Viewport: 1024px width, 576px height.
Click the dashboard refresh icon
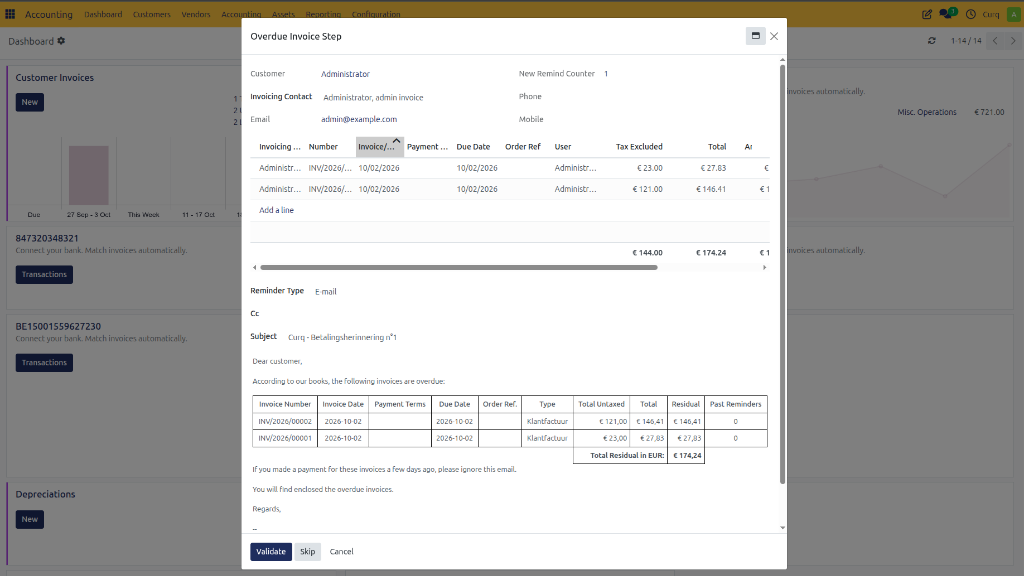[932, 40]
